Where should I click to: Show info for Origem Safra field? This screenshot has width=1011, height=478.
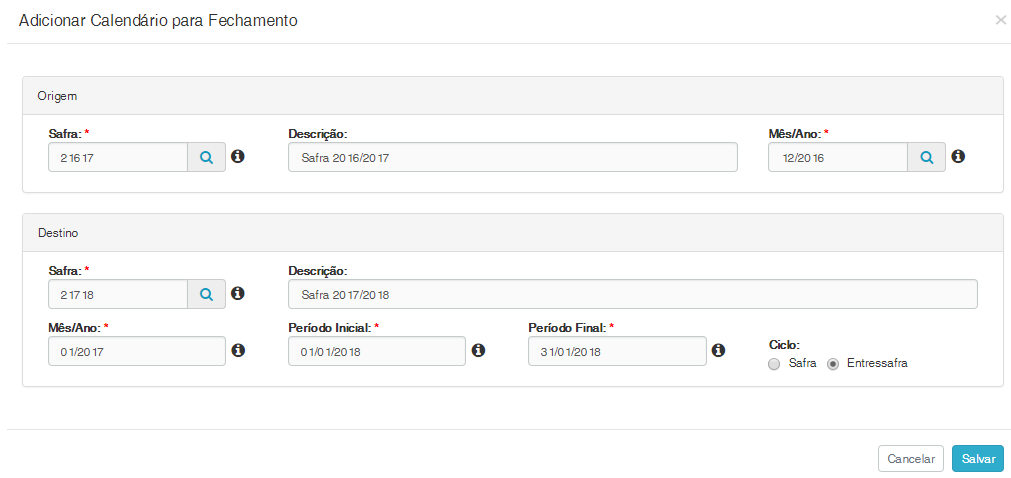coord(238,157)
